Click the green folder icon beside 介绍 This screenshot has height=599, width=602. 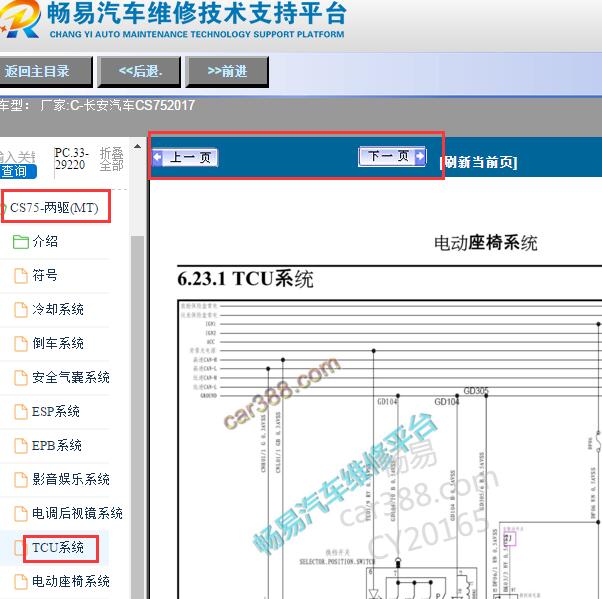pyautogui.click(x=21, y=242)
